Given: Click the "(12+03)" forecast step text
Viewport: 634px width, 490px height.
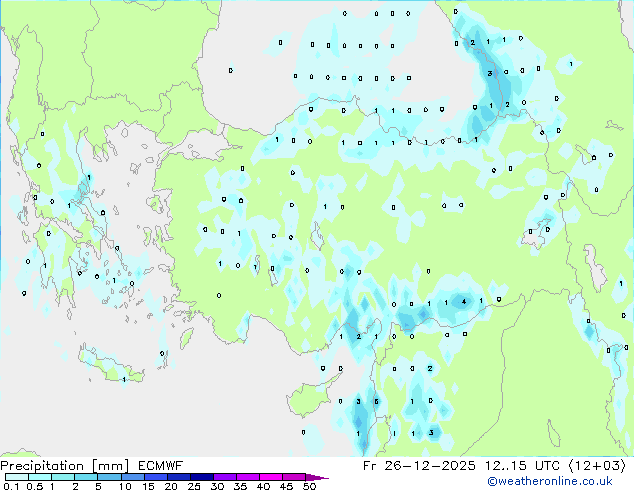Looking at the screenshot, I should 598,466.
